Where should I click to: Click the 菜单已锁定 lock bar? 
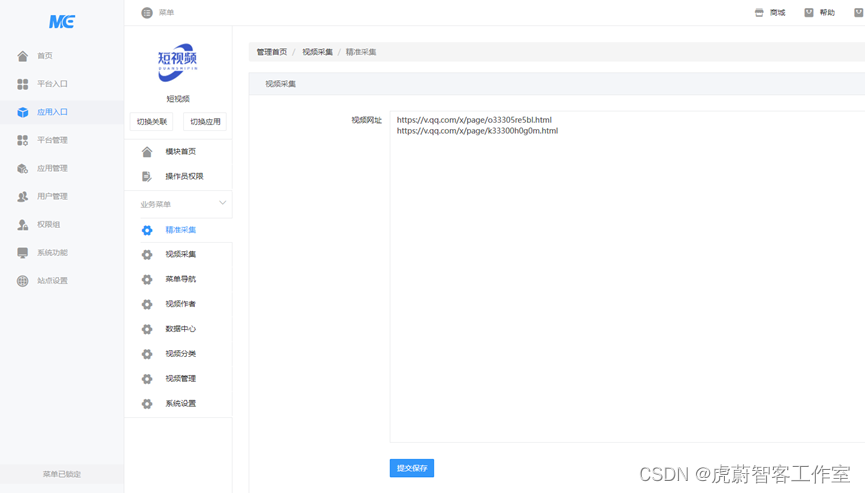[x=62, y=474]
